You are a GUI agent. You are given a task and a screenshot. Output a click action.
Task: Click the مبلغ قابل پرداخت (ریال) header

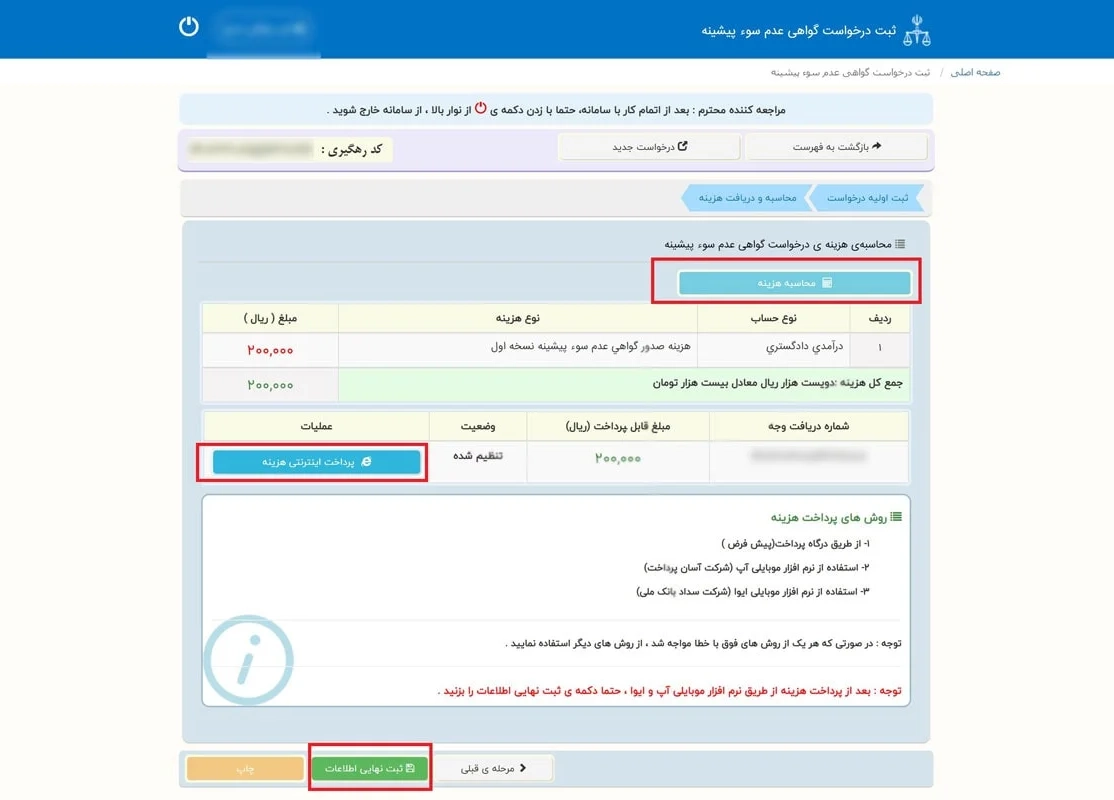tap(618, 426)
